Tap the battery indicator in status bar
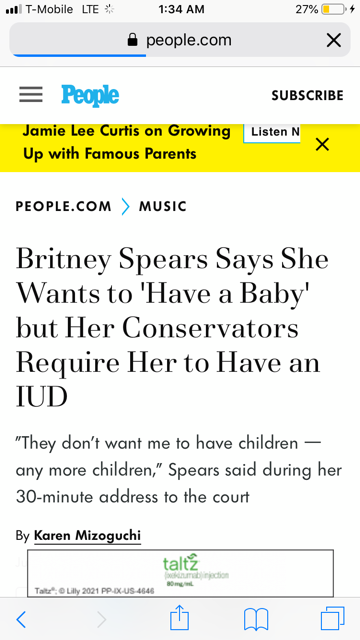This screenshot has width=360, height=640. click(x=333, y=9)
